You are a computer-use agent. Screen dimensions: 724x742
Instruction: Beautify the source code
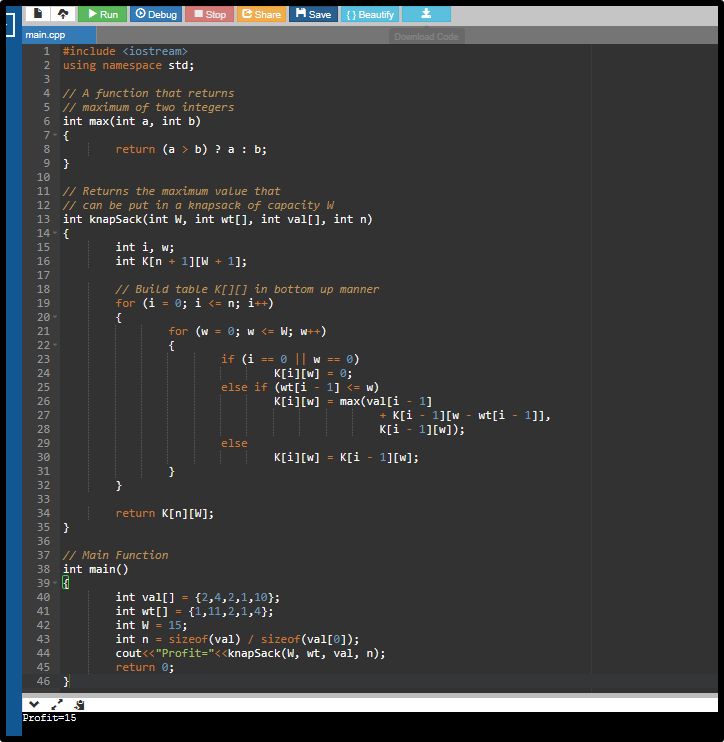[x=370, y=14]
